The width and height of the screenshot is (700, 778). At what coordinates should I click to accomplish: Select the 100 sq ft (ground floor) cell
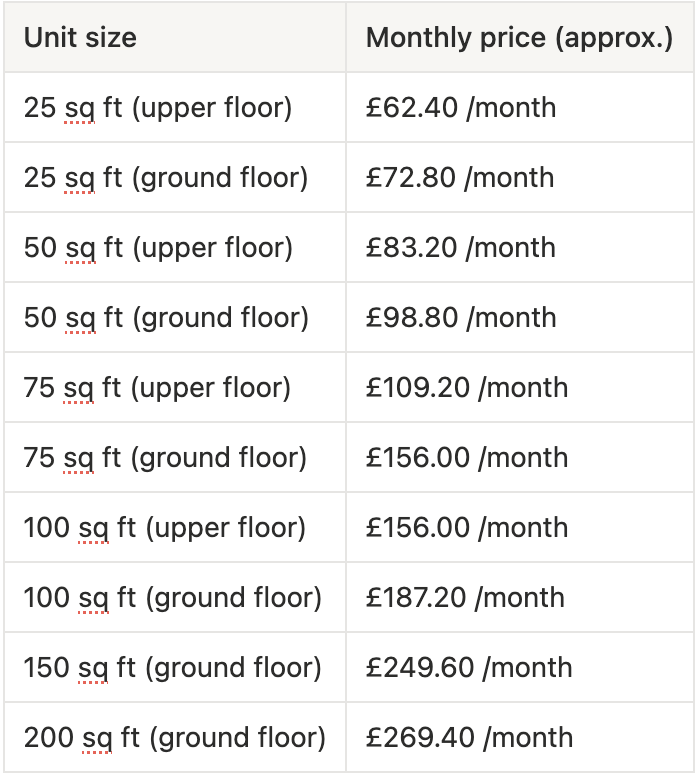coord(175,597)
